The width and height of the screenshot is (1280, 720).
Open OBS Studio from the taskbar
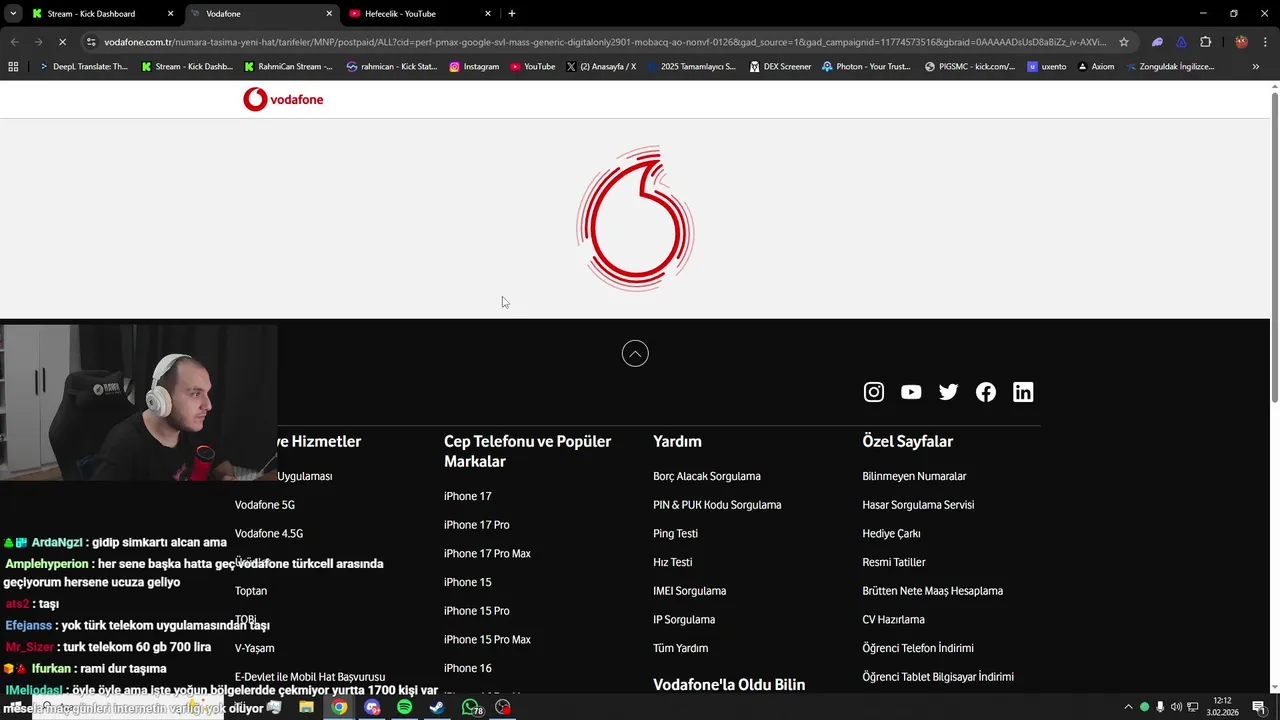click(503, 707)
